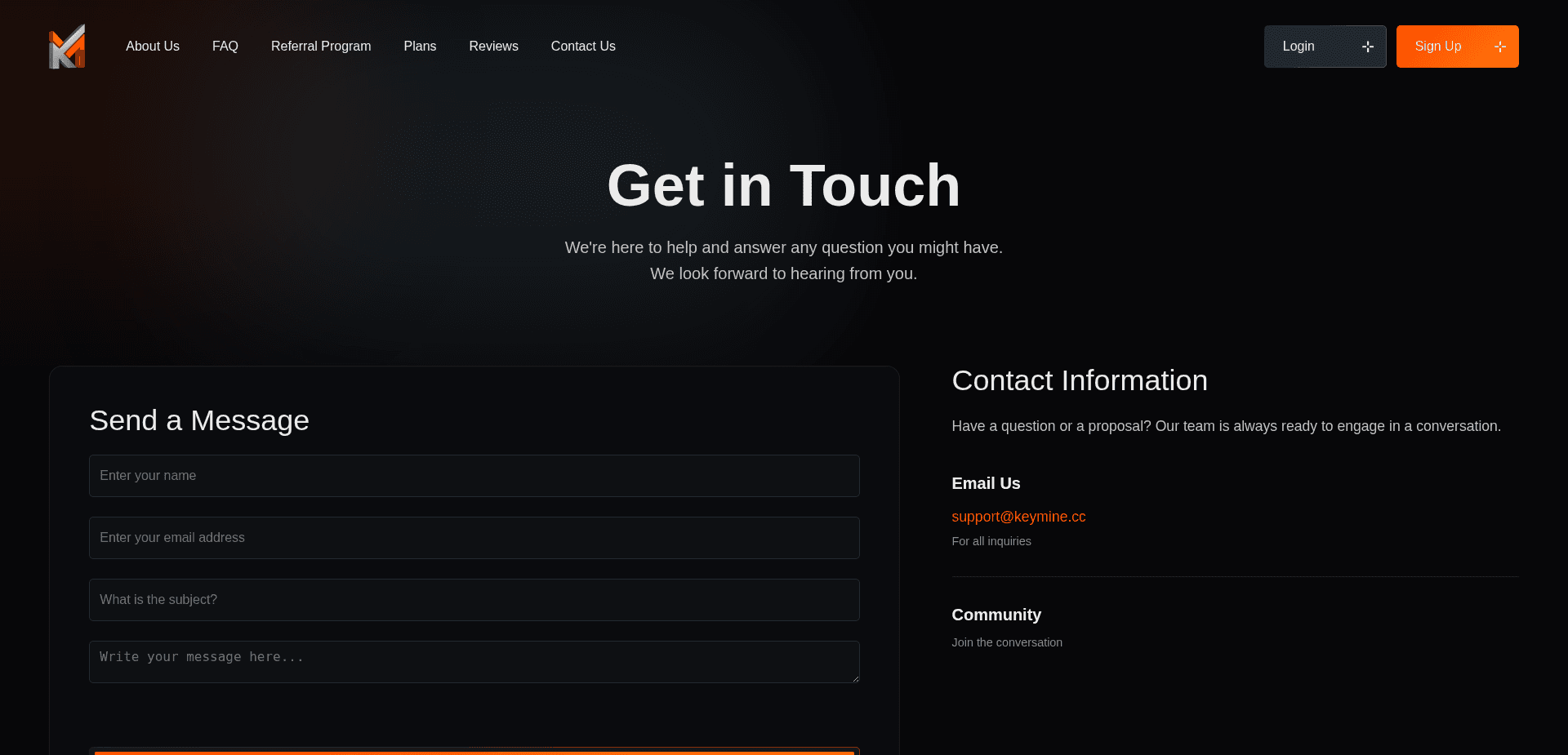This screenshot has width=1568, height=755.
Task: Open the Plans page
Action: pyautogui.click(x=420, y=47)
